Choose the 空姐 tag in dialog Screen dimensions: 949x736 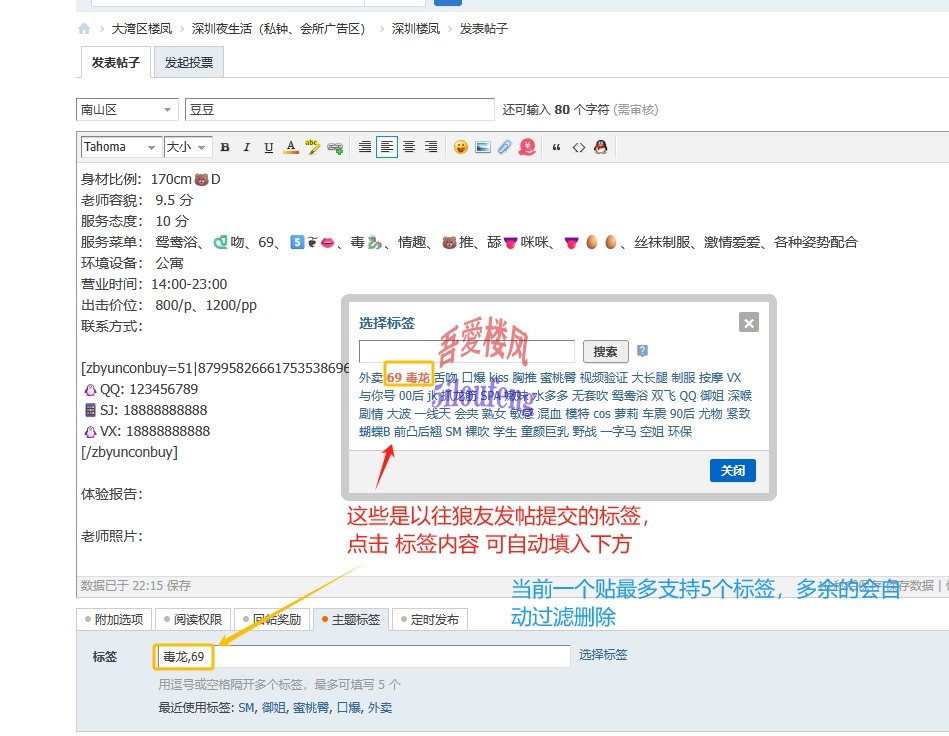(x=652, y=432)
